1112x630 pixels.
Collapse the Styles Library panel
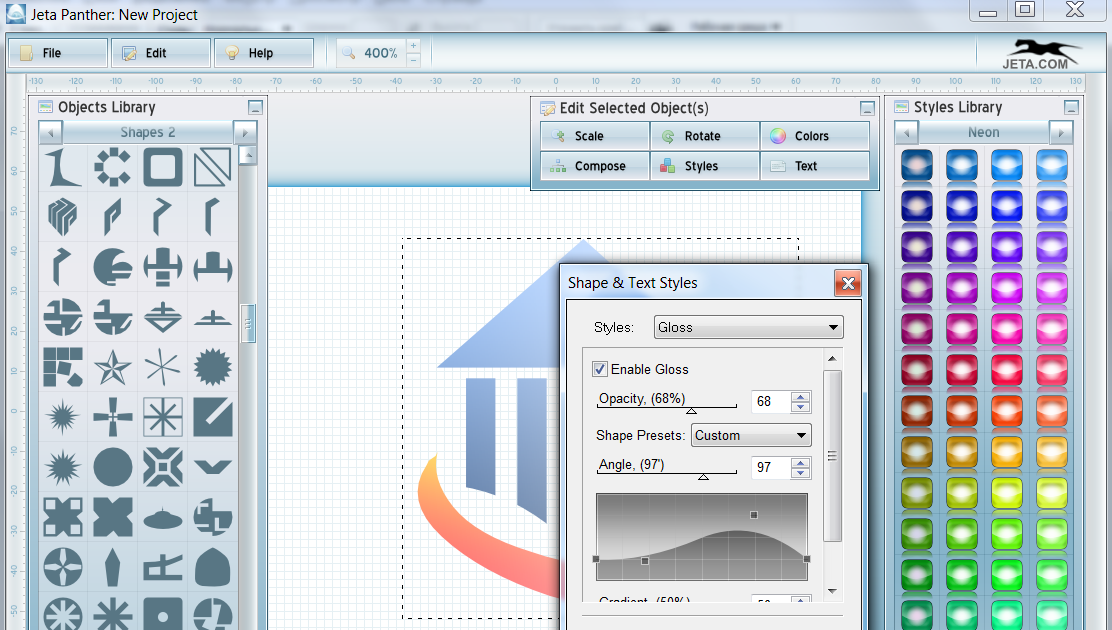[1072, 108]
